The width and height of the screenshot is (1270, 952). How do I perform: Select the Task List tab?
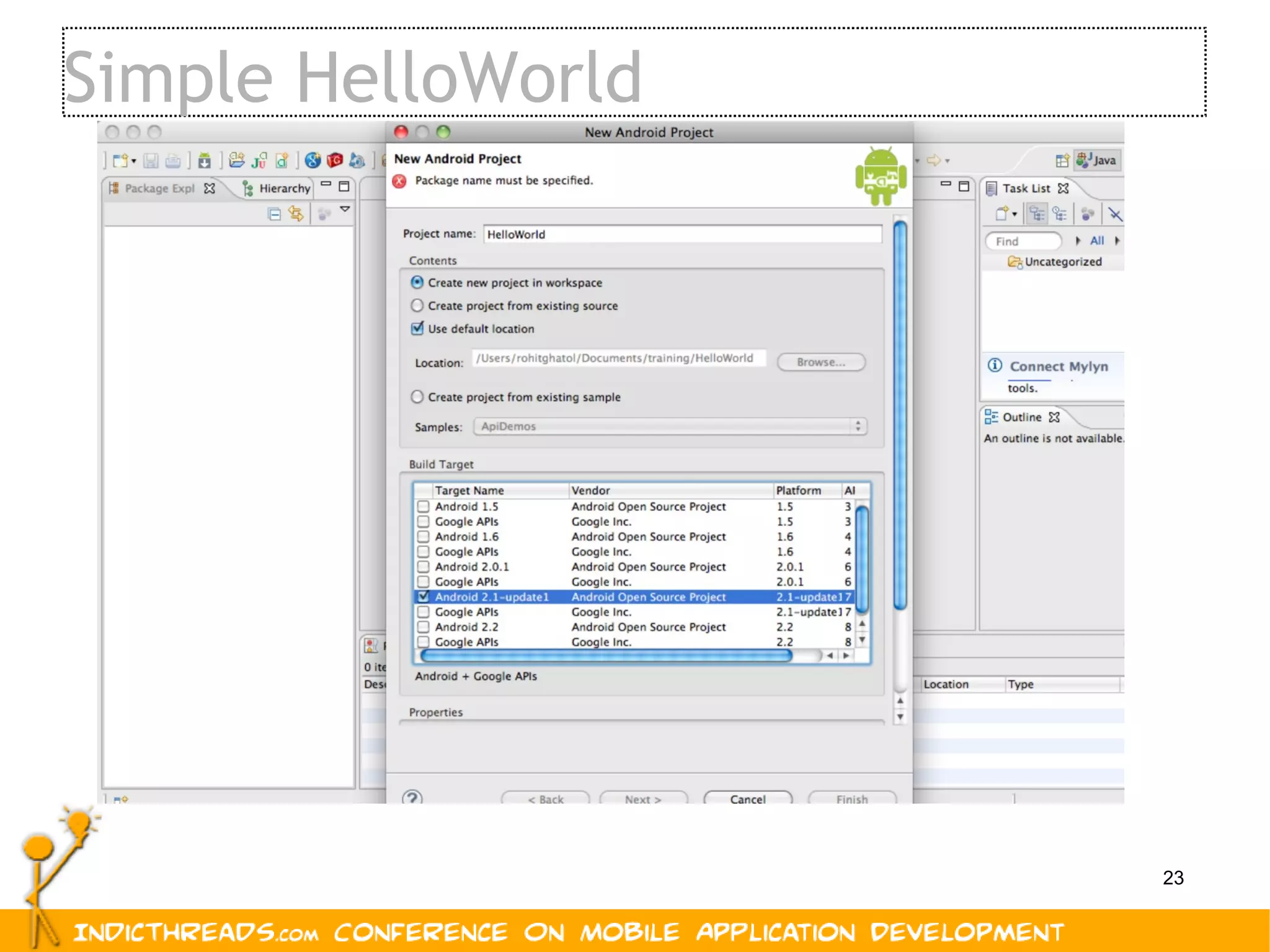coord(1027,188)
